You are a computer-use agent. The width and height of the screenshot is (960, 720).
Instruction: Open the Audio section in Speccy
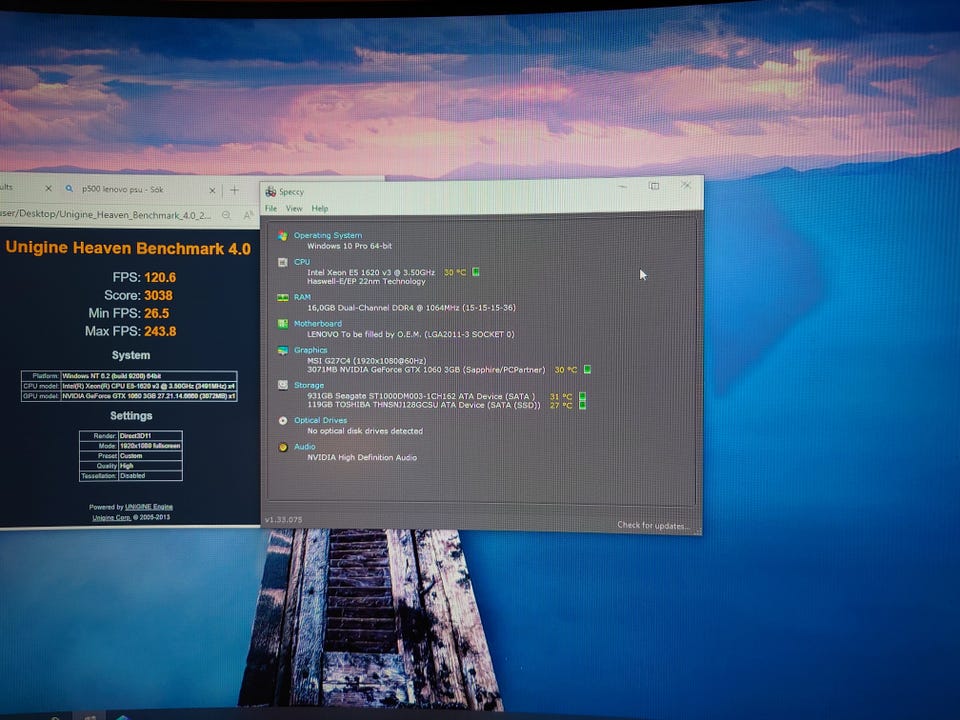304,446
